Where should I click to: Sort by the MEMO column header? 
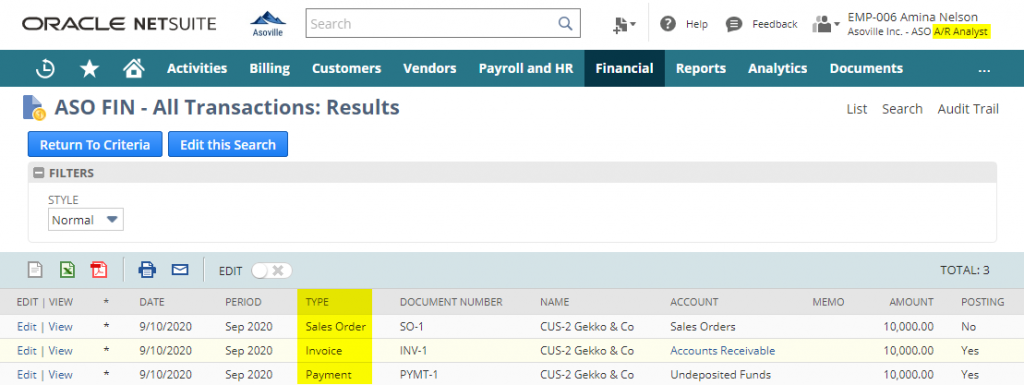point(828,302)
